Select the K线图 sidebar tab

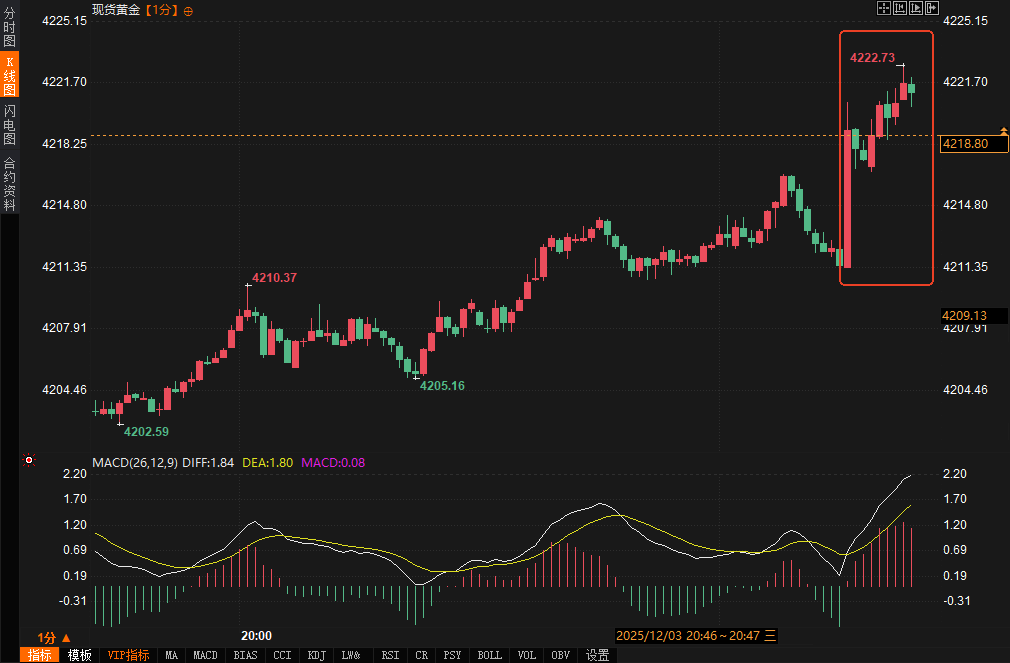tap(9, 75)
